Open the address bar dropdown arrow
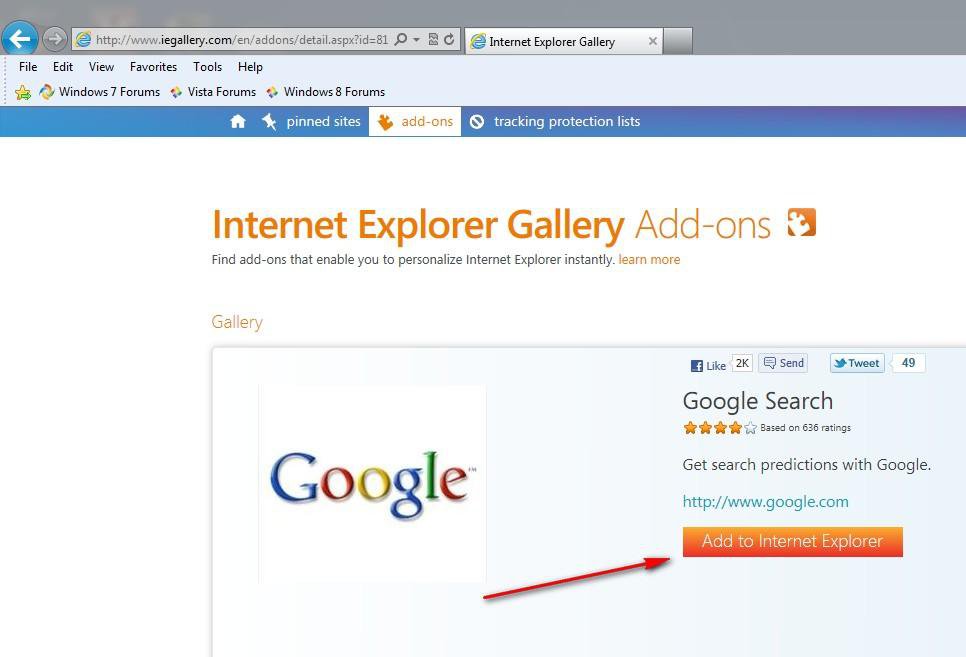Screen dimensions: 966x657 [416, 39]
